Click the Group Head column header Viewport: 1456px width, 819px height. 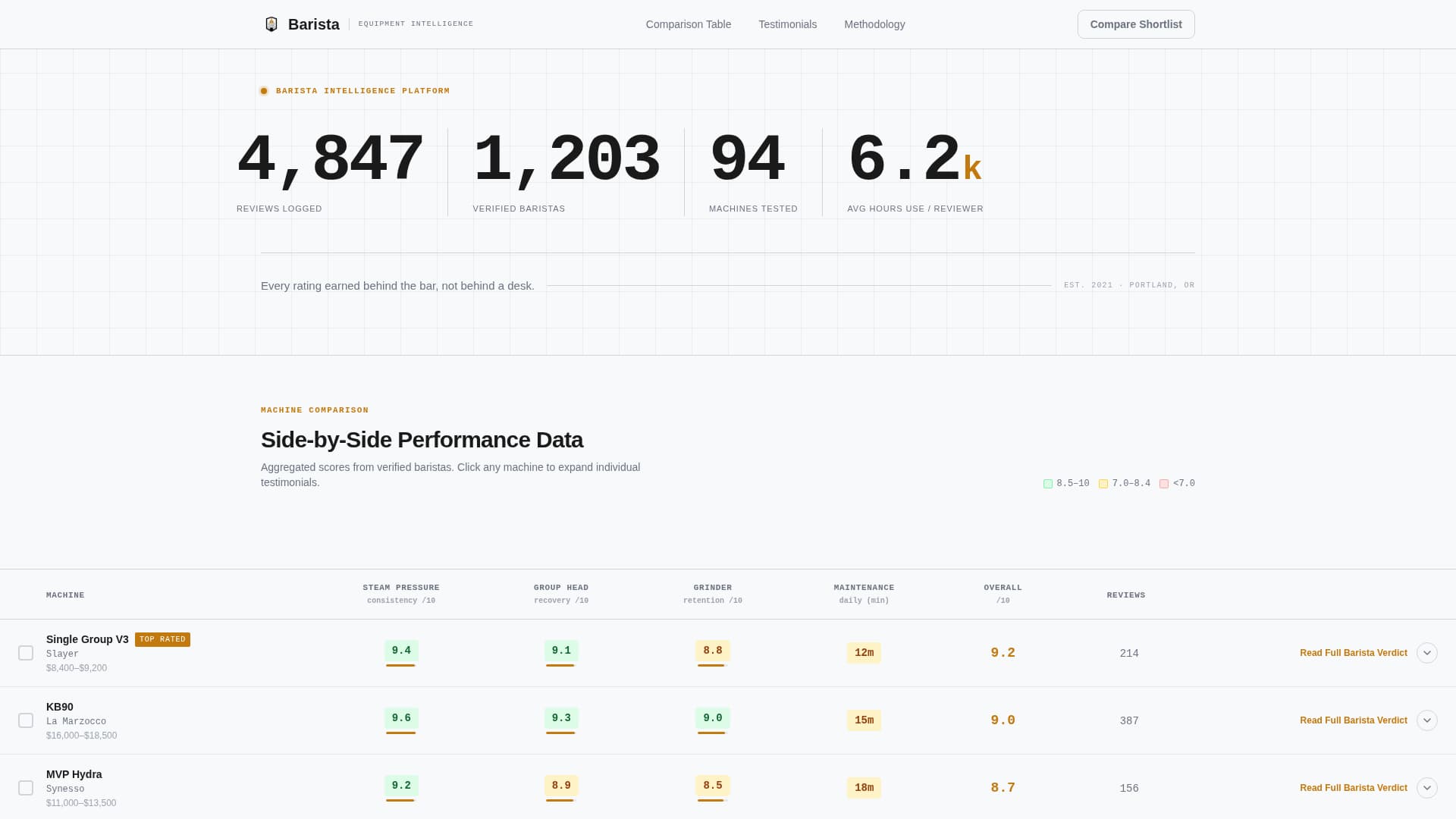tap(561, 594)
